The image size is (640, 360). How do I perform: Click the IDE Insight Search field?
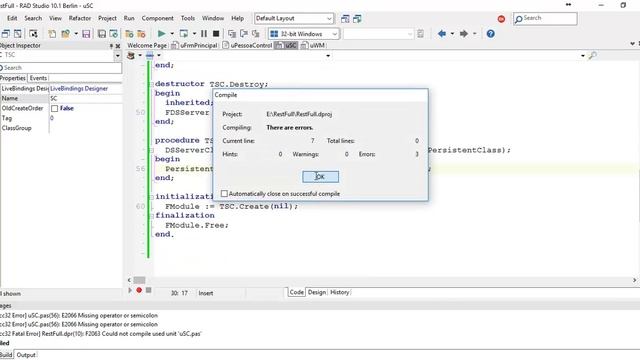tap(545, 18)
